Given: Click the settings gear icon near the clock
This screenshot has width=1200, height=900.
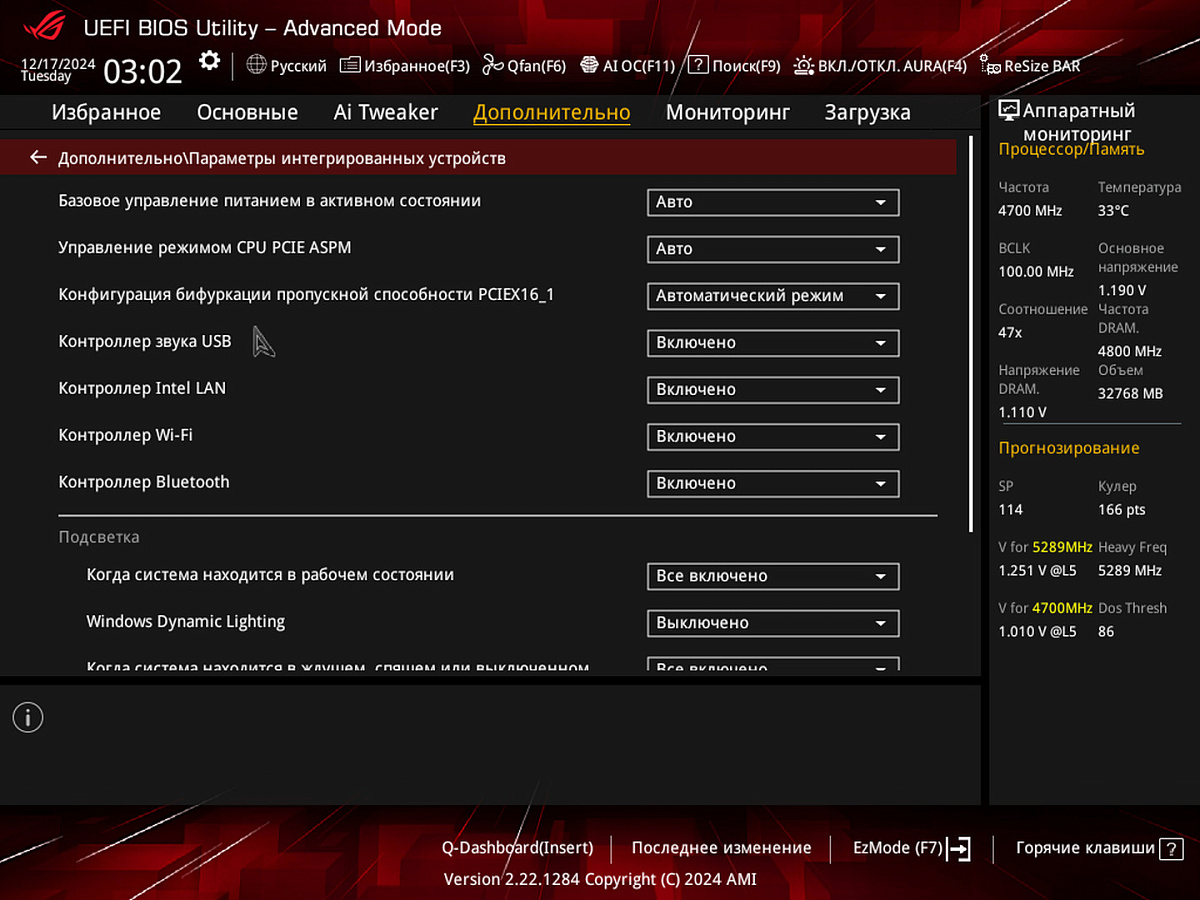Looking at the screenshot, I should pos(209,61).
